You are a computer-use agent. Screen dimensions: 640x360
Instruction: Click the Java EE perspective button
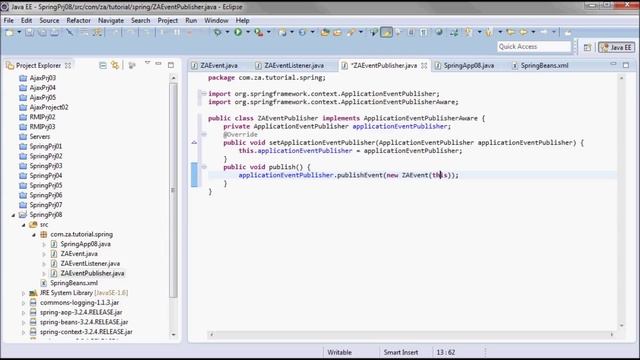616,47
